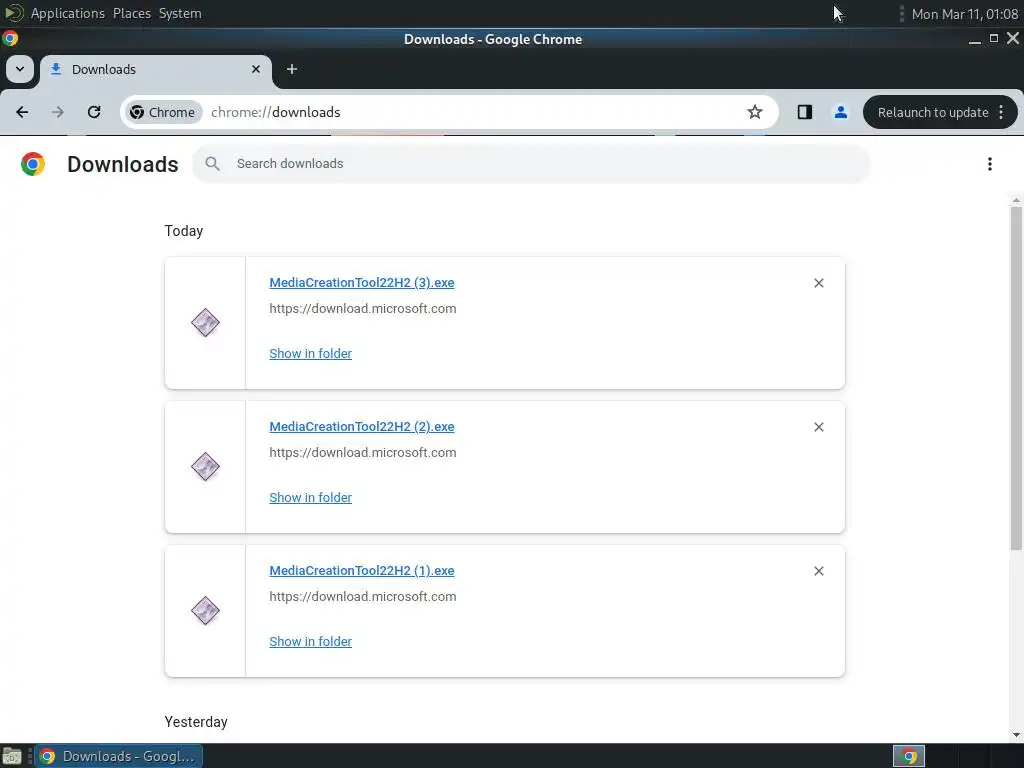This screenshot has height=768, width=1024.
Task: Click the scrollbar down arrow
Action: click(x=1016, y=735)
